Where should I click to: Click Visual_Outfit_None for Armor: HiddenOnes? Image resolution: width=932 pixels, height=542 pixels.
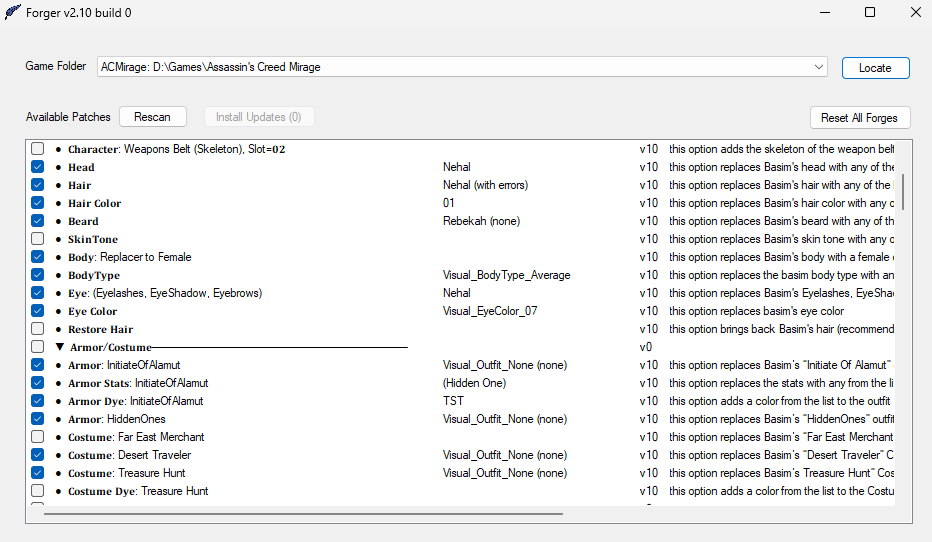click(x=505, y=419)
